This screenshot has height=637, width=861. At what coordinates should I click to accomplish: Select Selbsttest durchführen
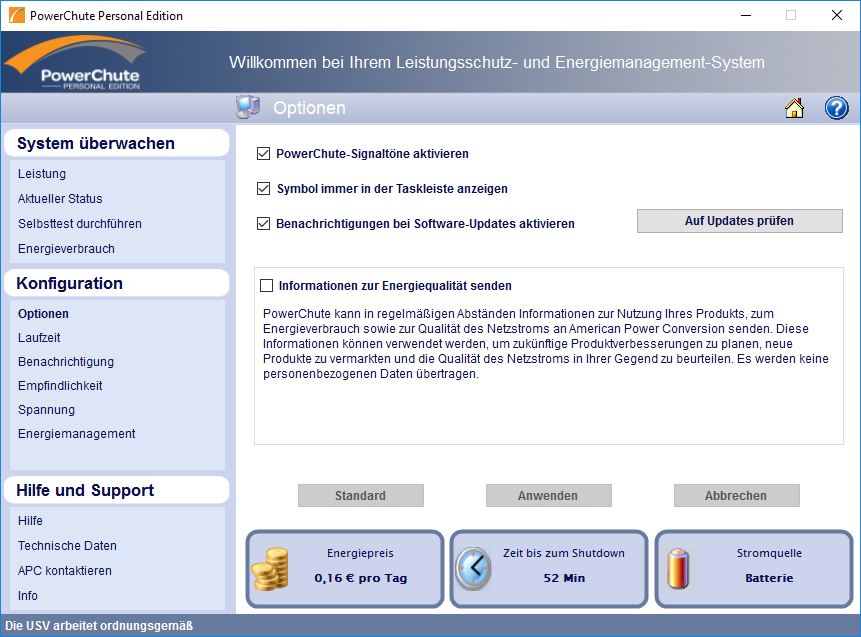point(80,224)
